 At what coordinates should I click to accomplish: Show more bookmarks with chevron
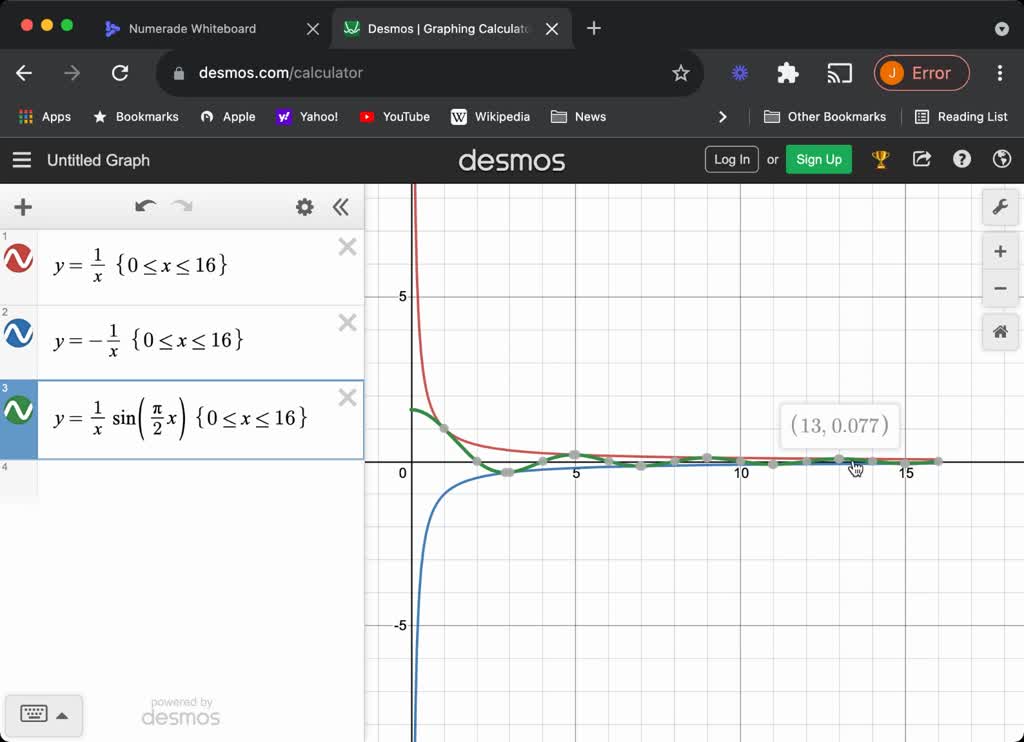point(723,117)
